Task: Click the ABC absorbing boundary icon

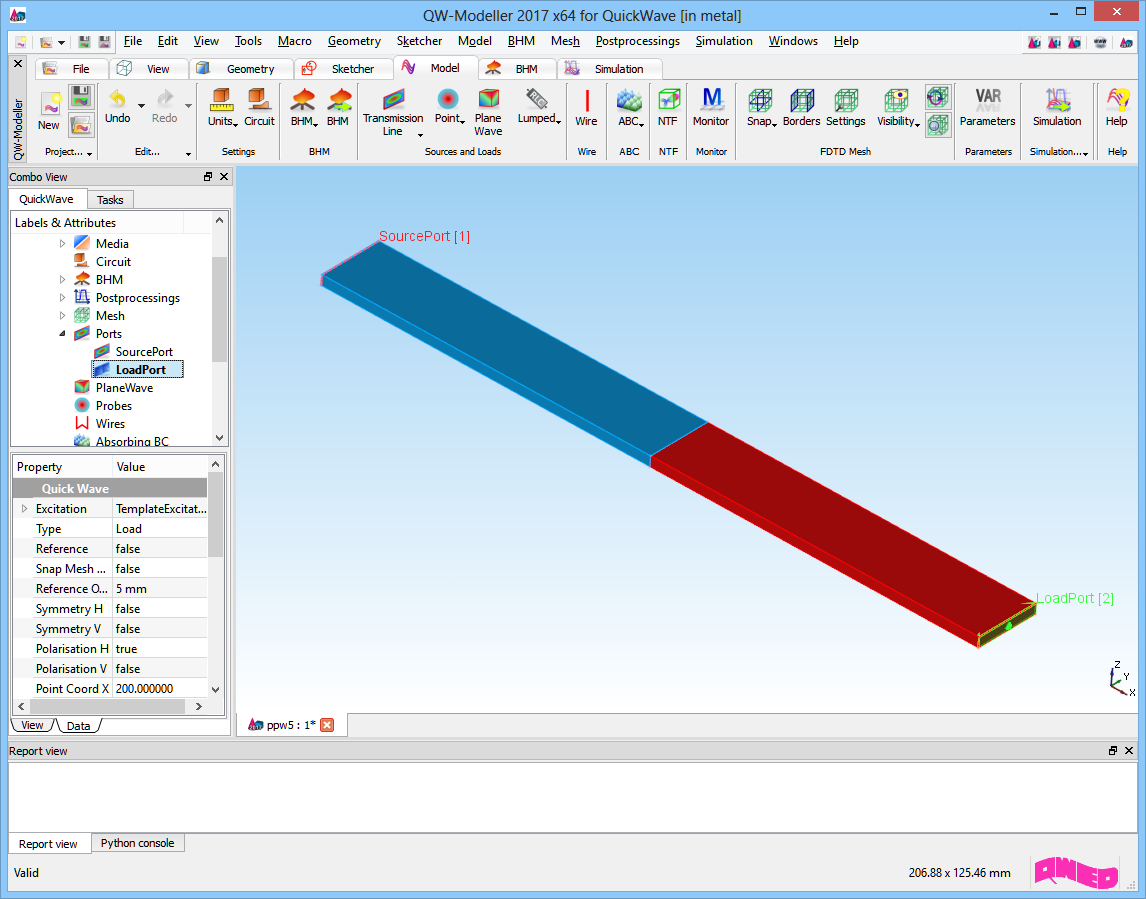Action: click(x=629, y=99)
